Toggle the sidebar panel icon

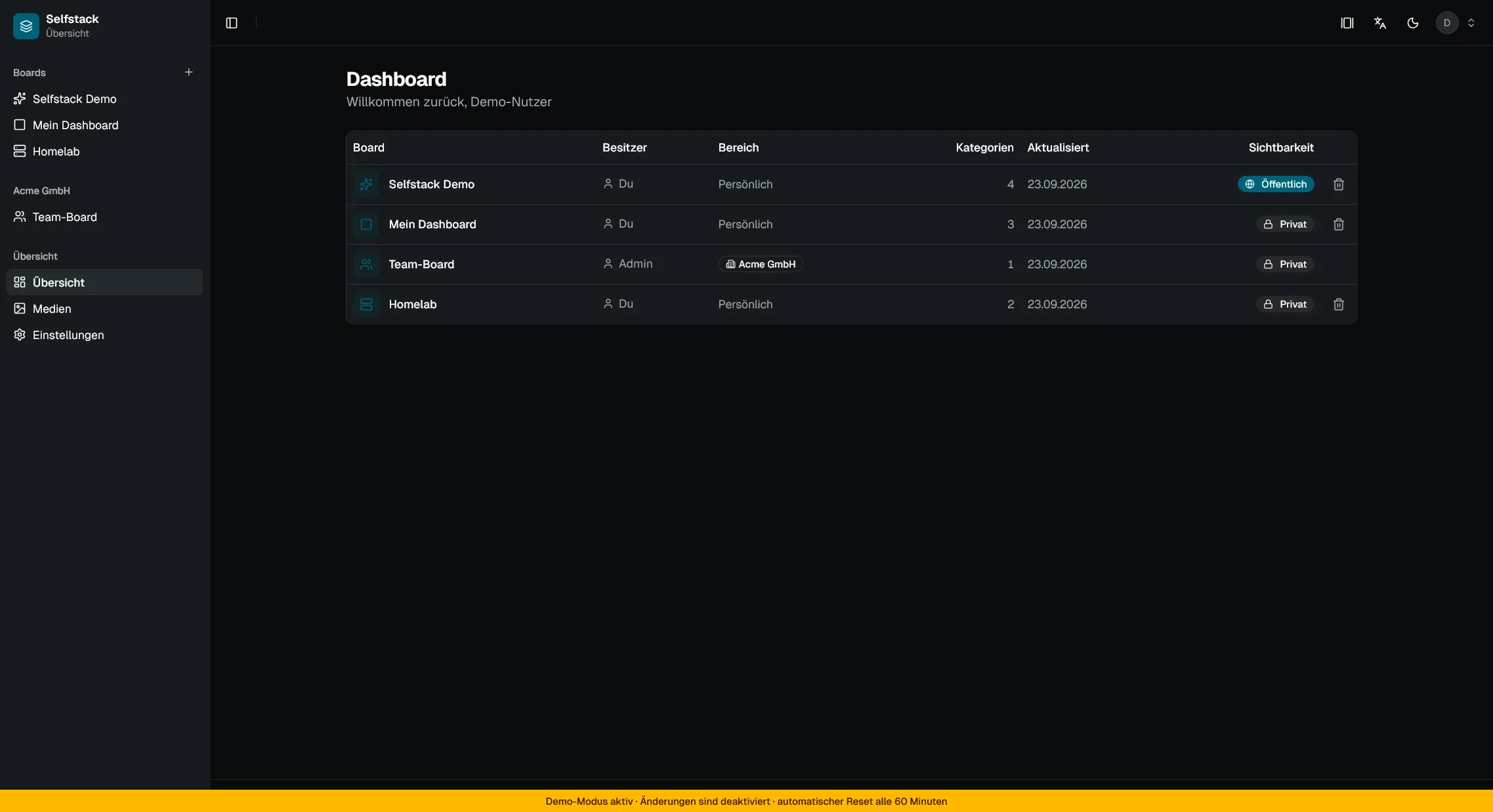pyautogui.click(x=232, y=23)
